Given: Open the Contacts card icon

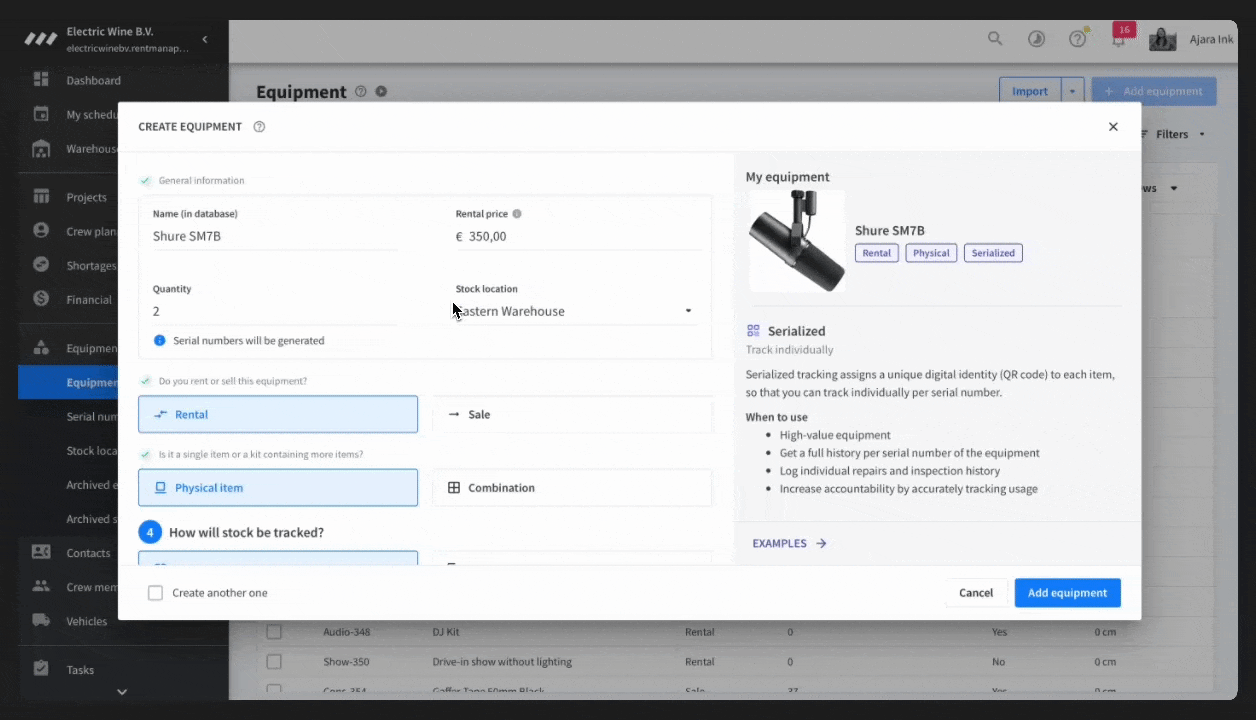Looking at the screenshot, I should coord(41,552).
